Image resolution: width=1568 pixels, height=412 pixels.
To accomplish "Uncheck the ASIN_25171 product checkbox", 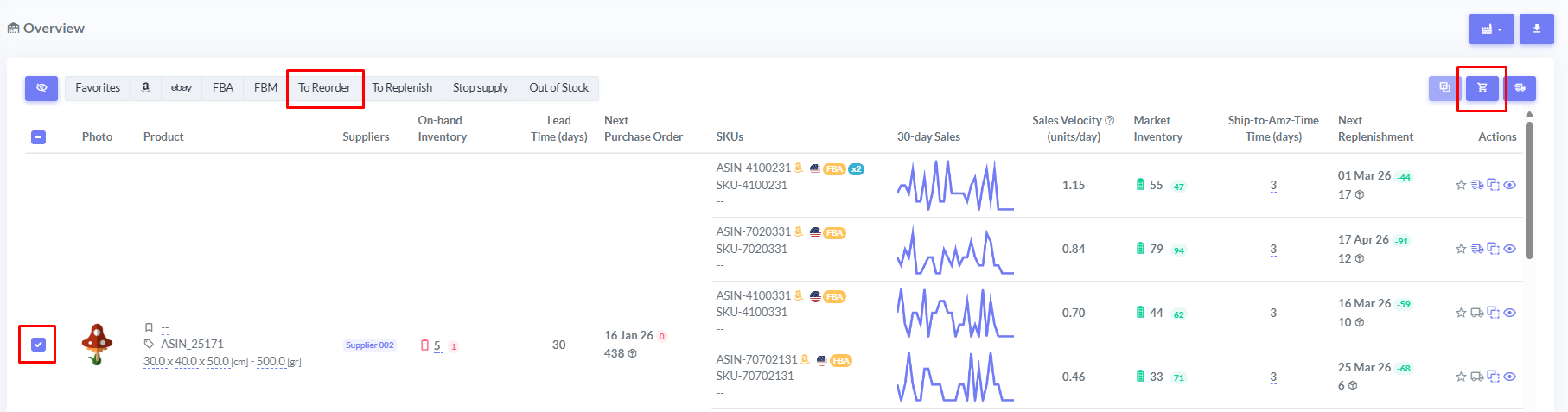I will coord(38,345).
